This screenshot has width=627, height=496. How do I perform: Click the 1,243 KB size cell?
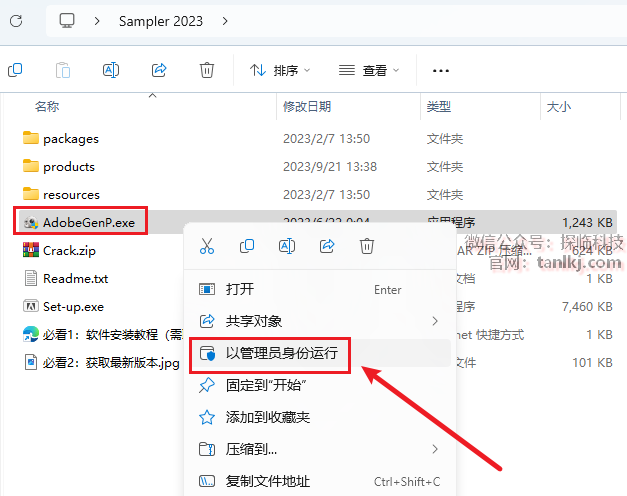(x=587, y=222)
